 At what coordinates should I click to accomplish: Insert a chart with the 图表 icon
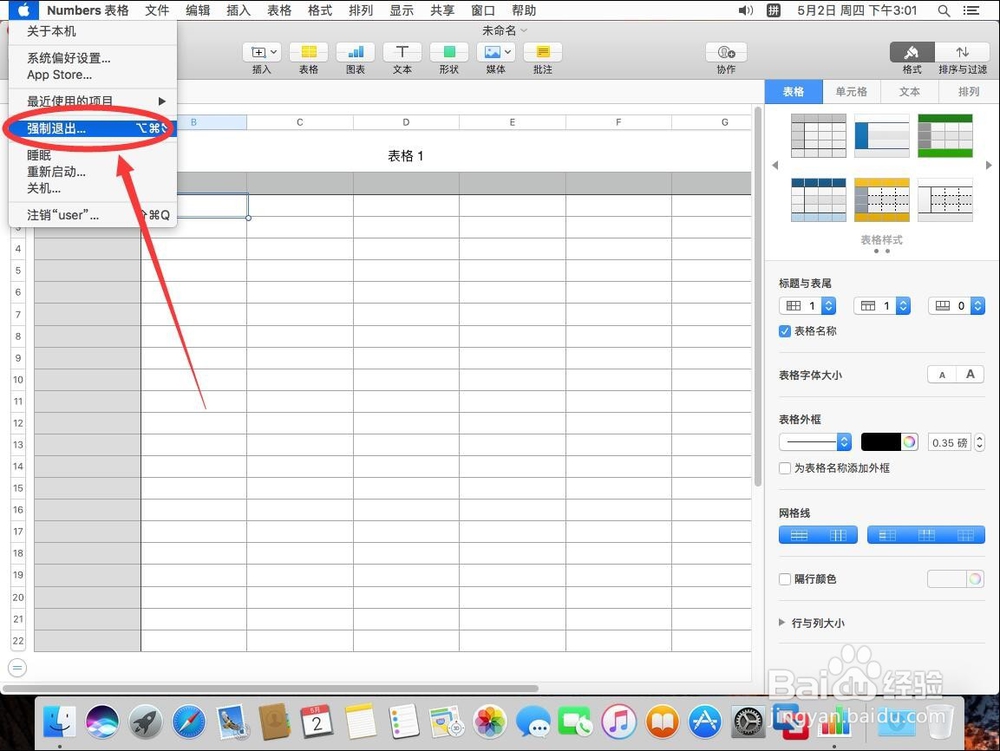coord(355,52)
